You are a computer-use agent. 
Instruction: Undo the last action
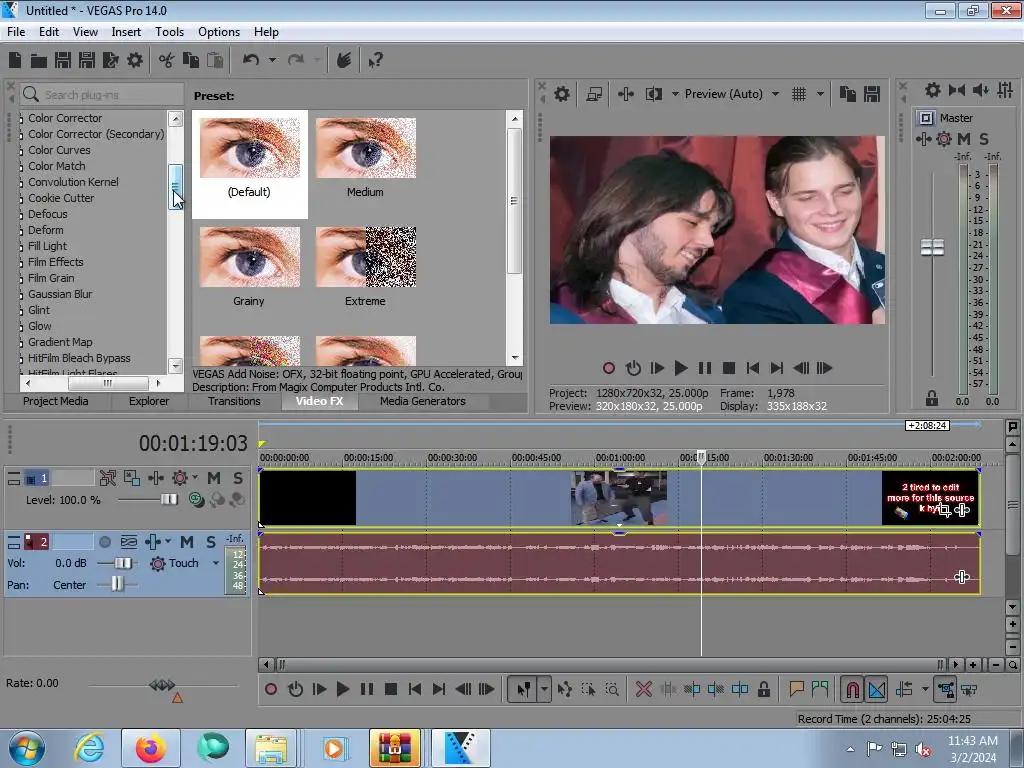251,60
